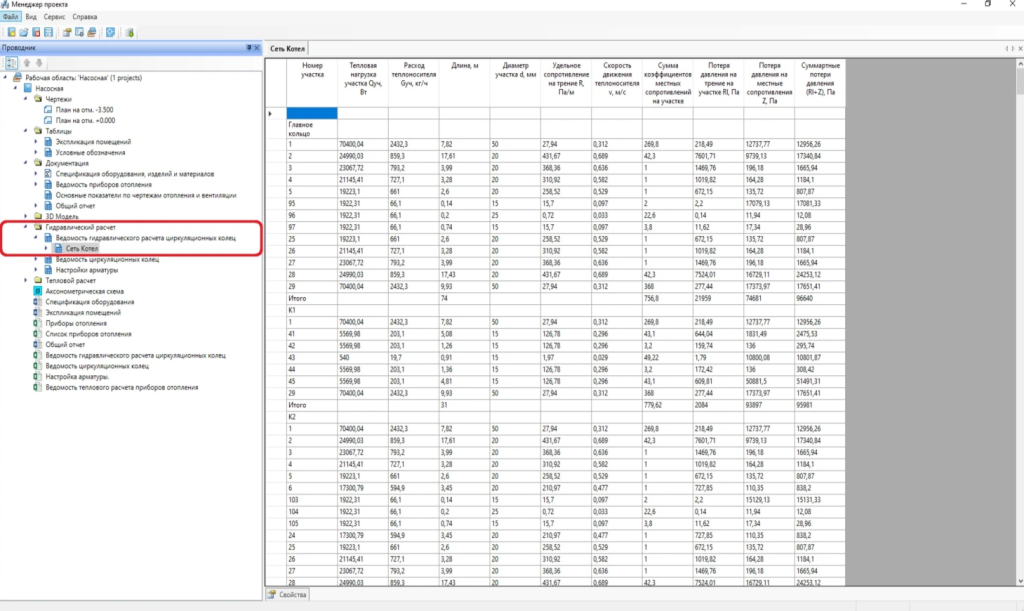The image size is (1024, 611).
Task: Click the up arrow icon in Проводник toolbar
Action: 26,63
